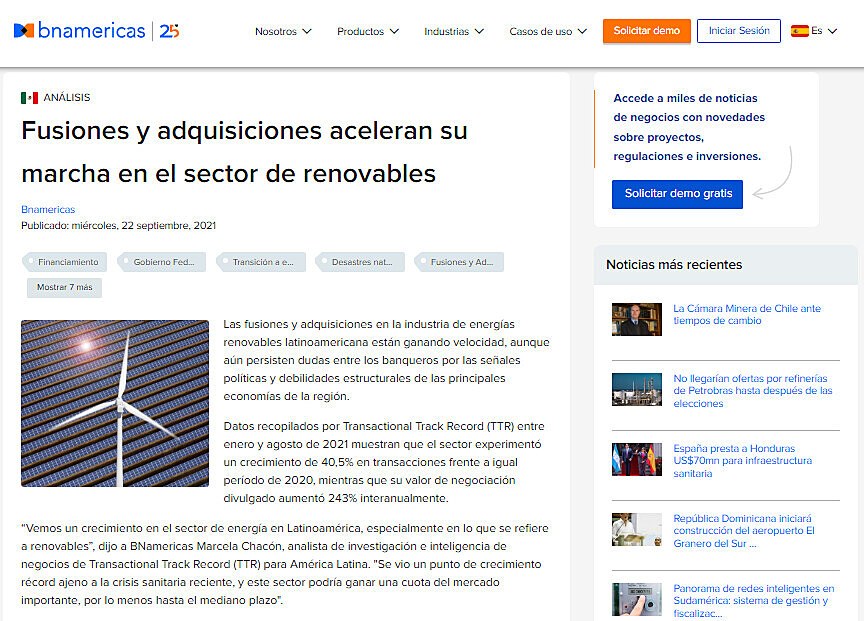Screen dimensions: 864x621
Task: Open the Nosotros menu
Action: [x=283, y=31]
